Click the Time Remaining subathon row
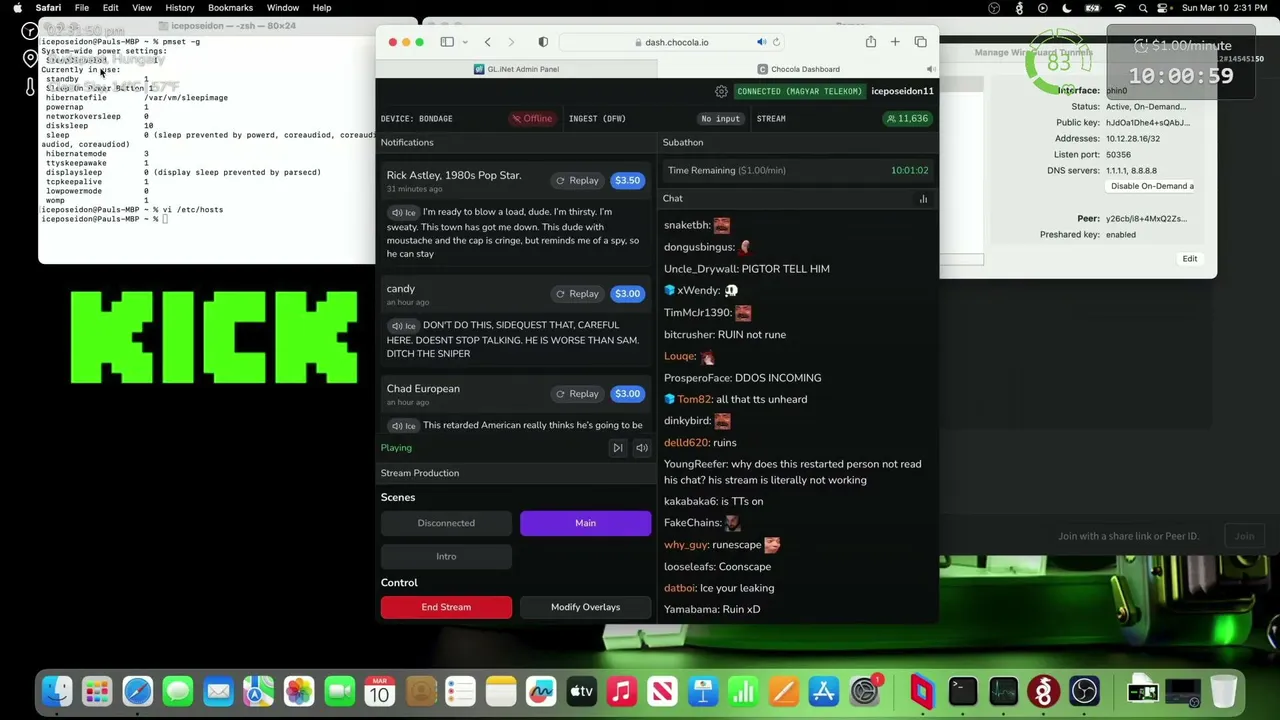 (798, 170)
